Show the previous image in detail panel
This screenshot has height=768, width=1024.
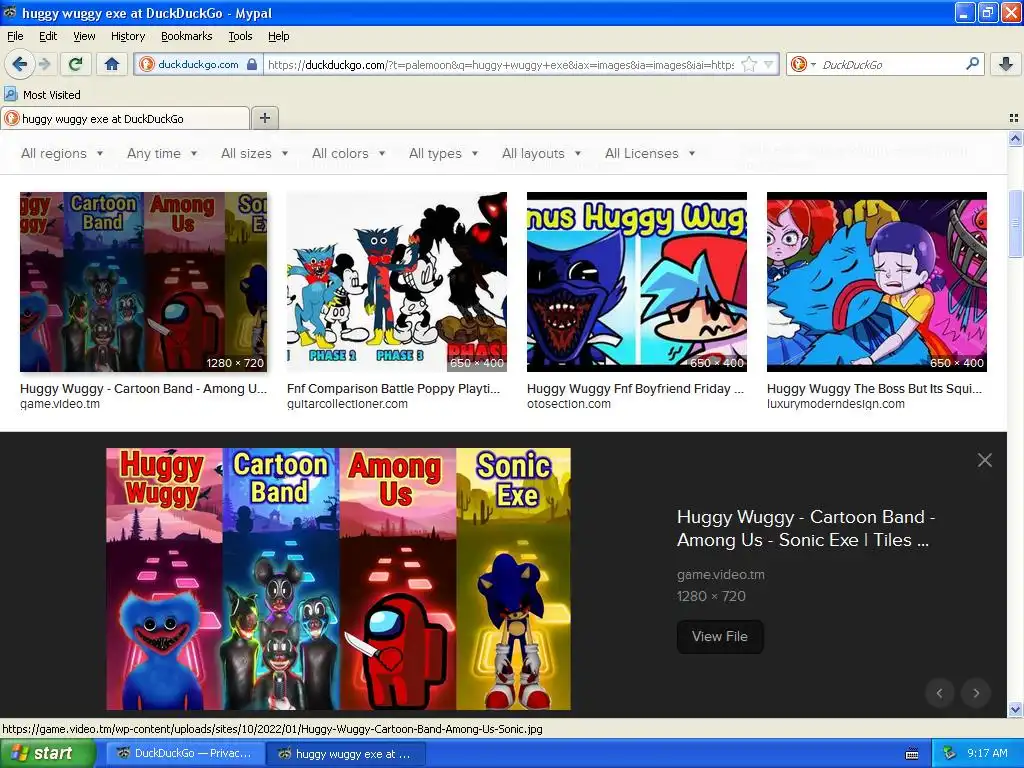point(940,693)
